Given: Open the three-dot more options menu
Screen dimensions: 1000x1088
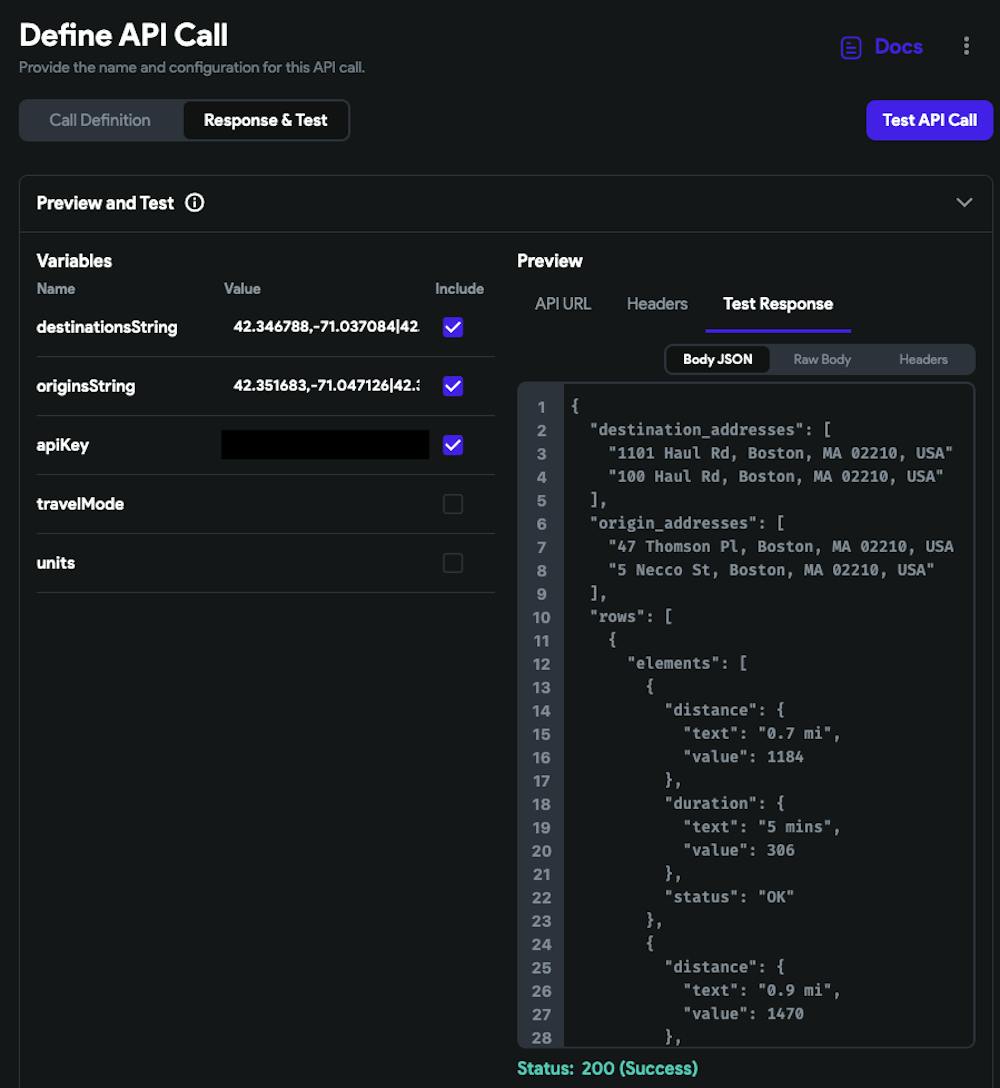Looking at the screenshot, I should click(x=965, y=46).
